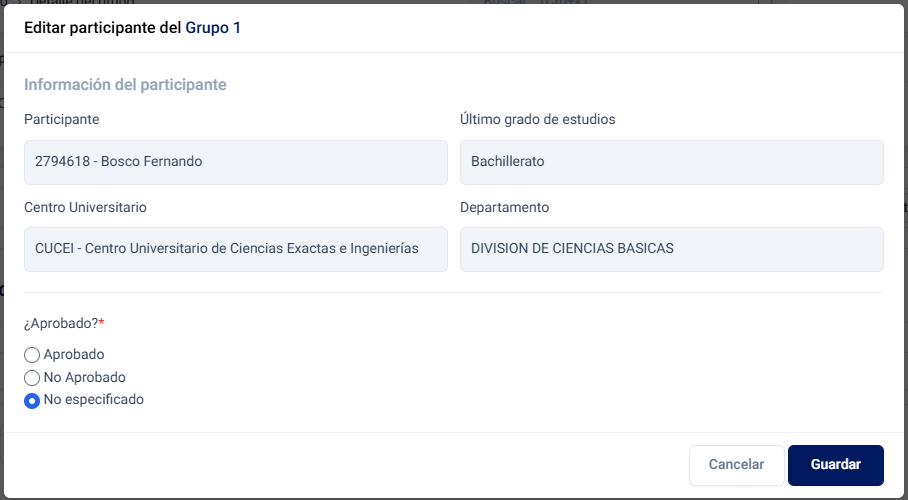Click the Participante field with Bosco Fernando

(236, 162)
